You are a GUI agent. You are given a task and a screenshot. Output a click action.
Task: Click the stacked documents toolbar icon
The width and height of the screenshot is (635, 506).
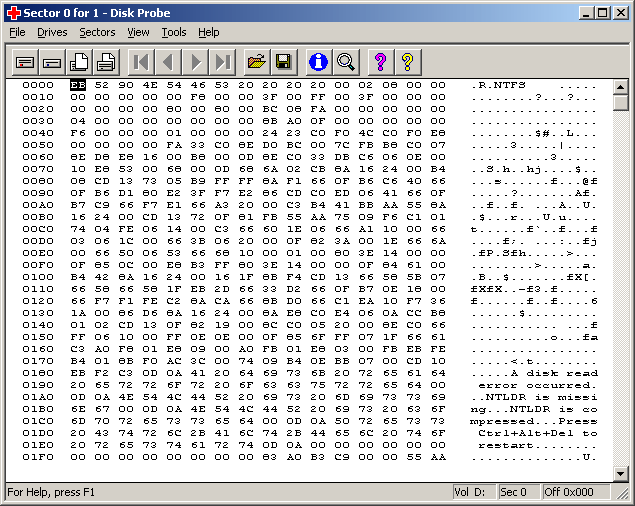tap(79, 62)
